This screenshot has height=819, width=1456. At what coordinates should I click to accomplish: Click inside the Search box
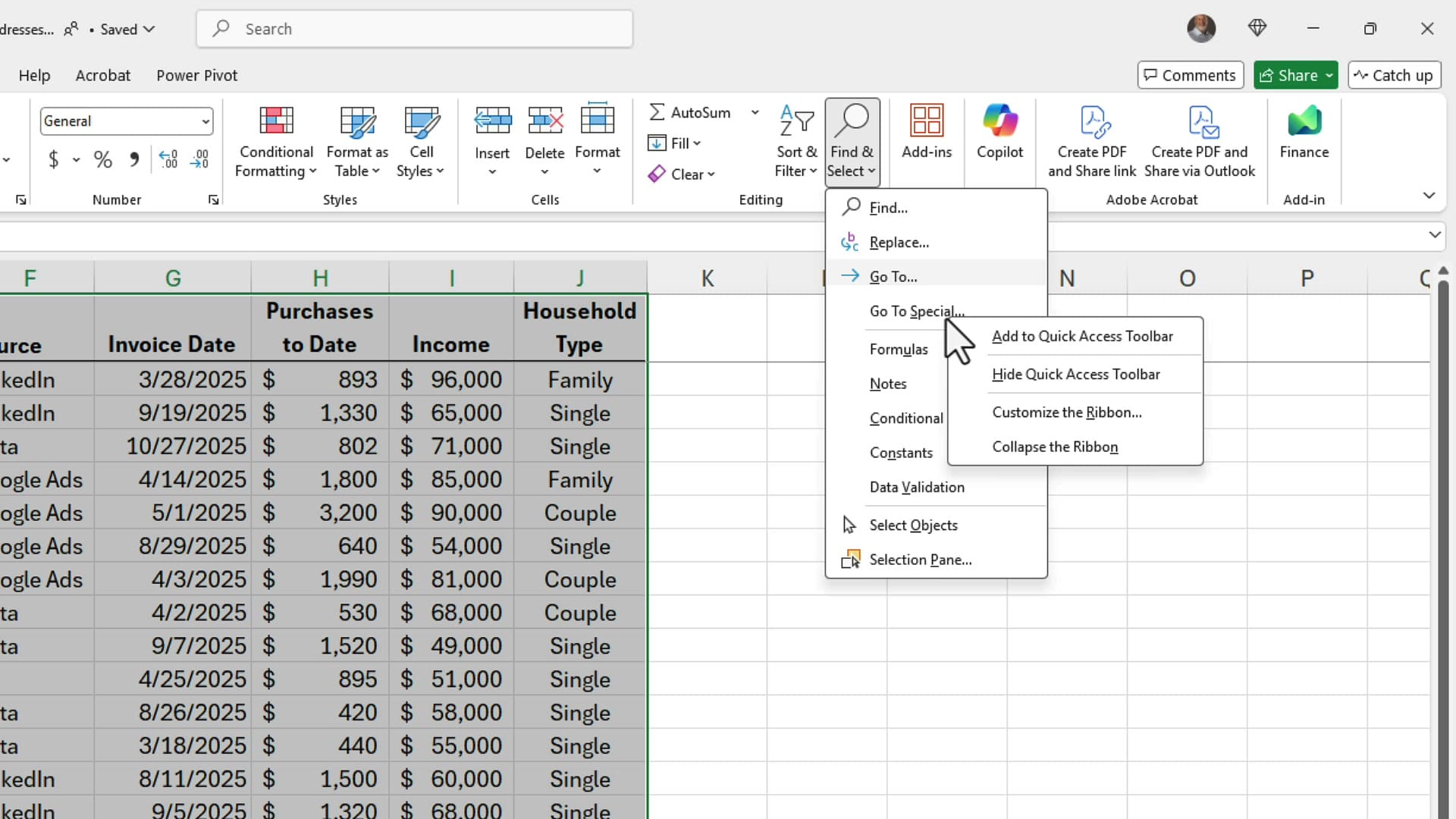click(414, 29)
